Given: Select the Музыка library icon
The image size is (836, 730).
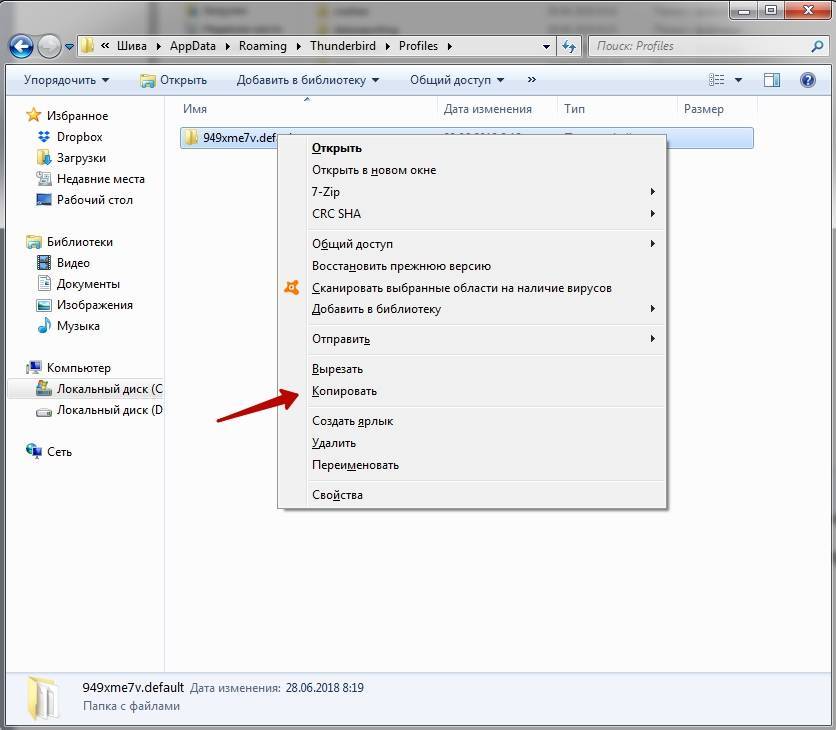Looking at the screenshot, I should [x=43, y=326].
